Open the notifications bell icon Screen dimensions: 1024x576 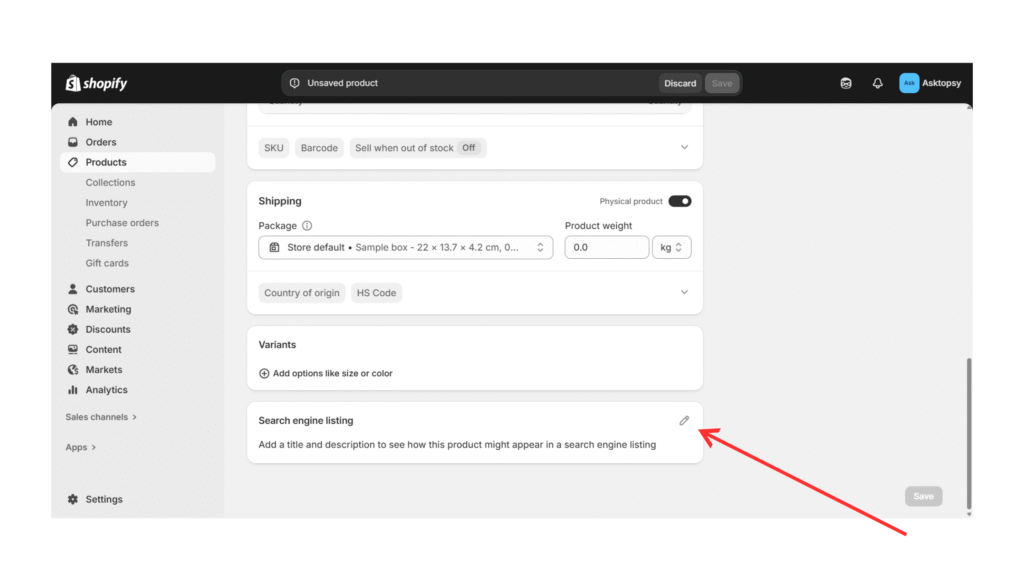coord(877,84)
